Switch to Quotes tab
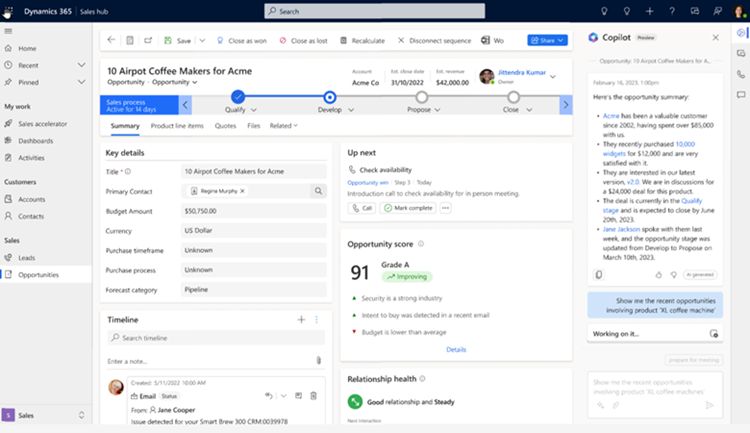This screenshot has height=433, width=750. point(225,126)
